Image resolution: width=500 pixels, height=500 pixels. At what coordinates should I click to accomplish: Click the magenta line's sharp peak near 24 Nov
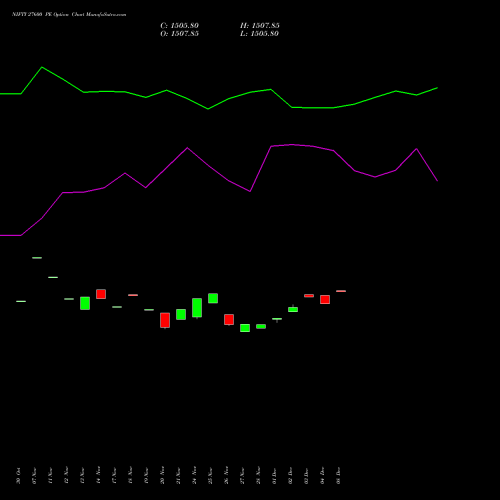[x=187, y=148]
